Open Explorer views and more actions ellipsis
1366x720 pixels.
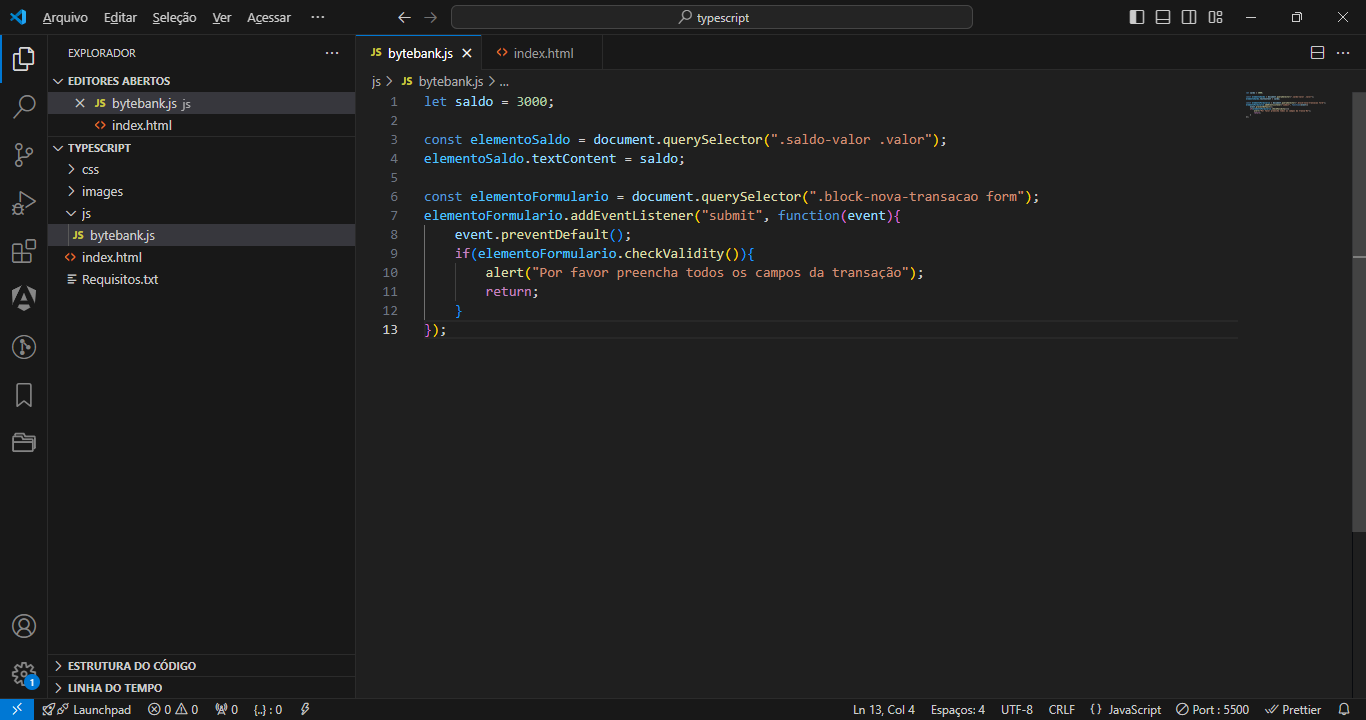click(332, 53)
